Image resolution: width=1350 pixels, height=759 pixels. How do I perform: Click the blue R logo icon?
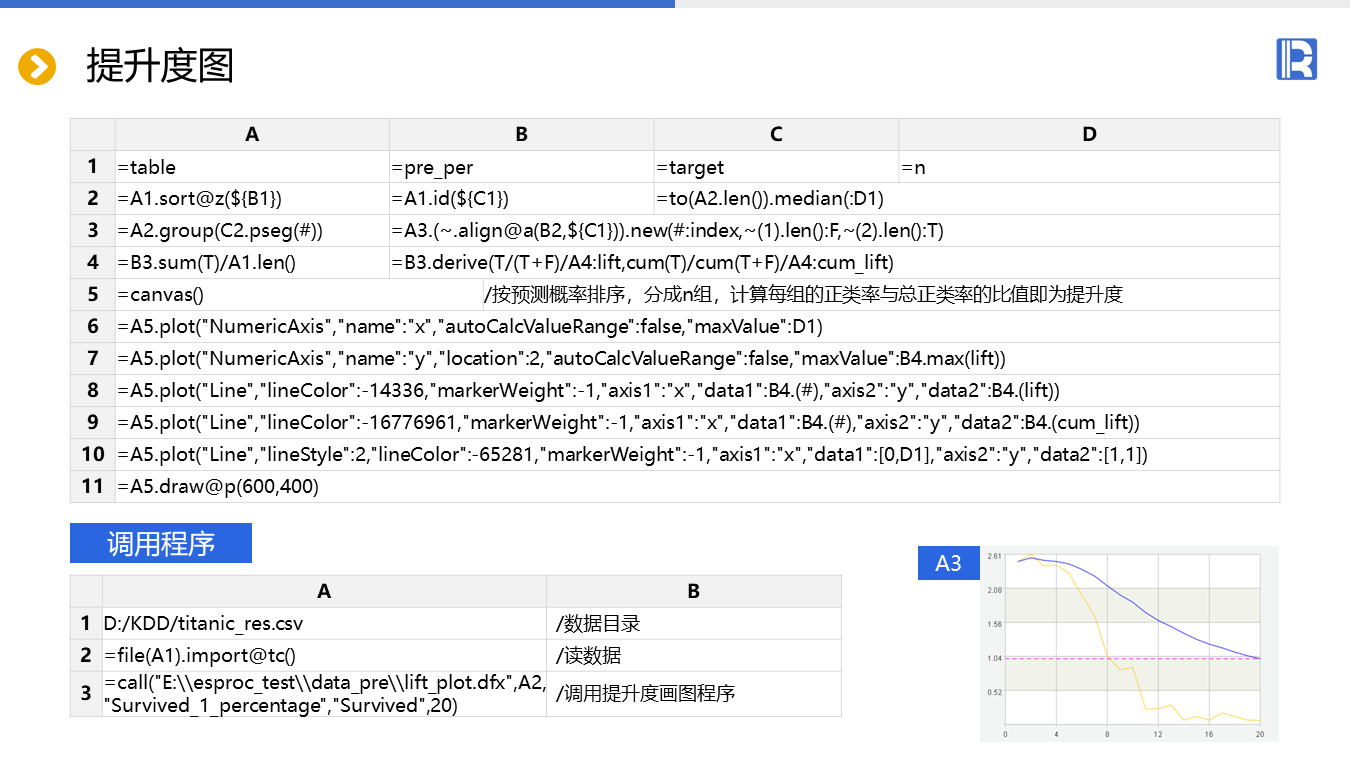[x=1296, y=59]
